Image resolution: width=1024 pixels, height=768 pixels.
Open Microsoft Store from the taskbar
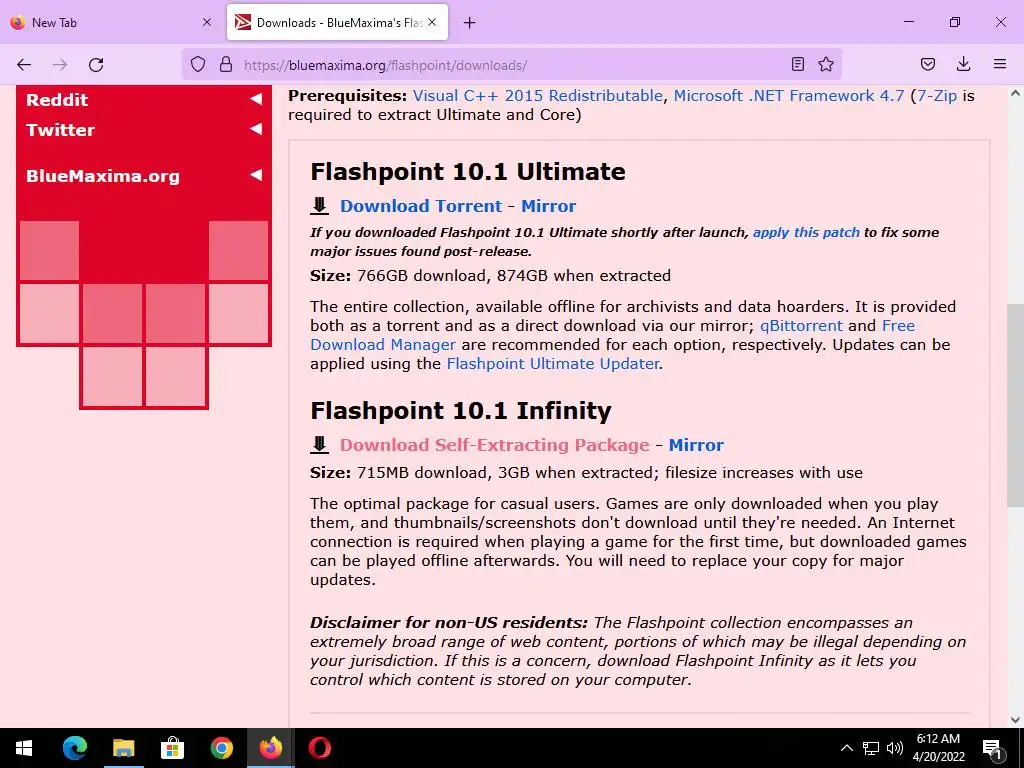172,748
